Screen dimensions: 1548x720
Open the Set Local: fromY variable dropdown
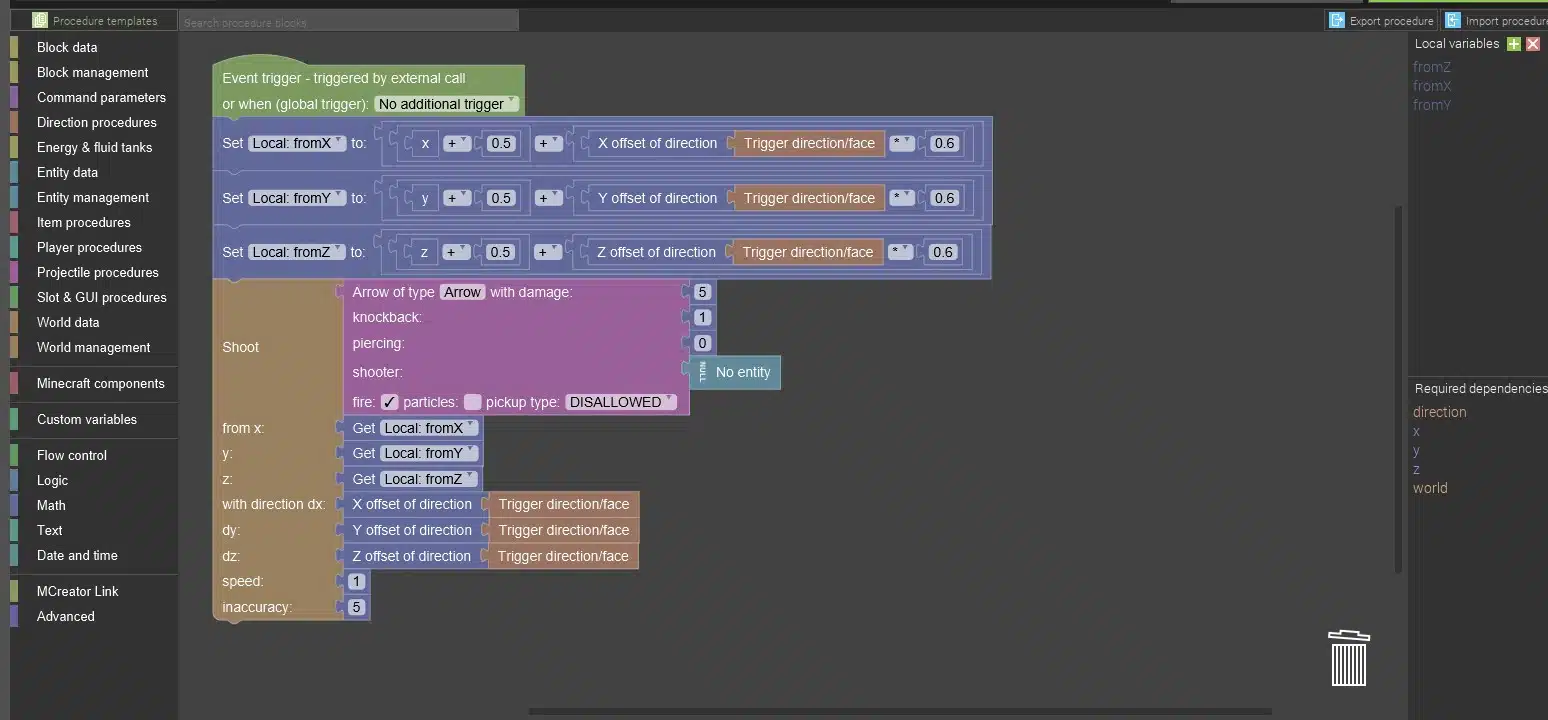pos(297,198)
